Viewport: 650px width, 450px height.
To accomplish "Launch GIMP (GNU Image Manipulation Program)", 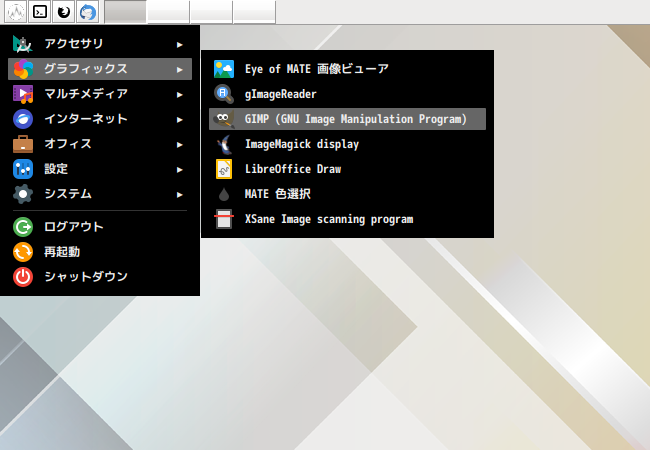I will coord(347,119).
